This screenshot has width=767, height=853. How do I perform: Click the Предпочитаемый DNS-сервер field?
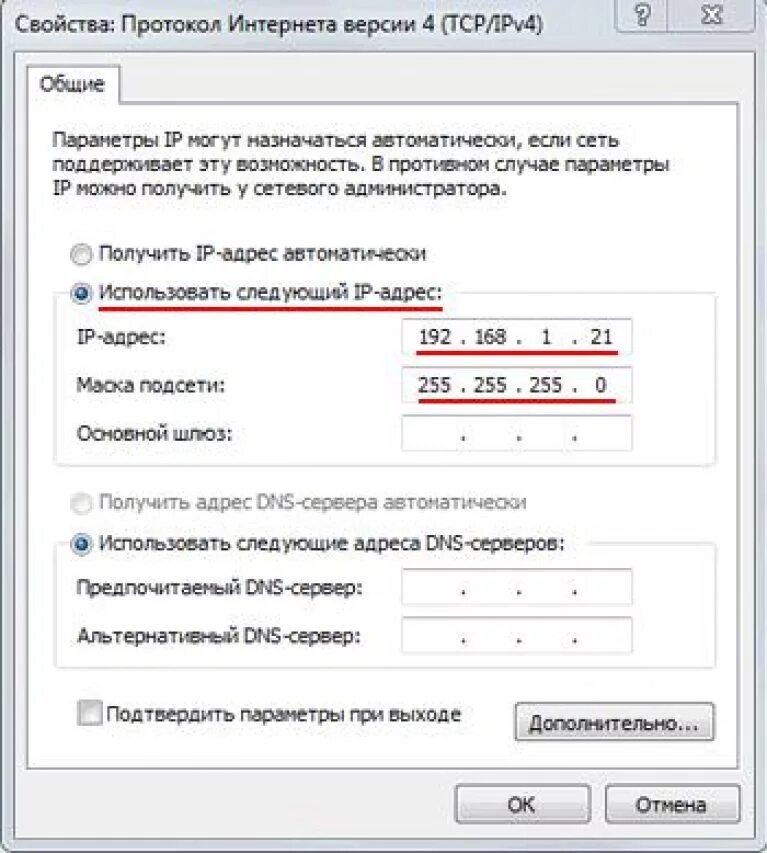[517, 587]
